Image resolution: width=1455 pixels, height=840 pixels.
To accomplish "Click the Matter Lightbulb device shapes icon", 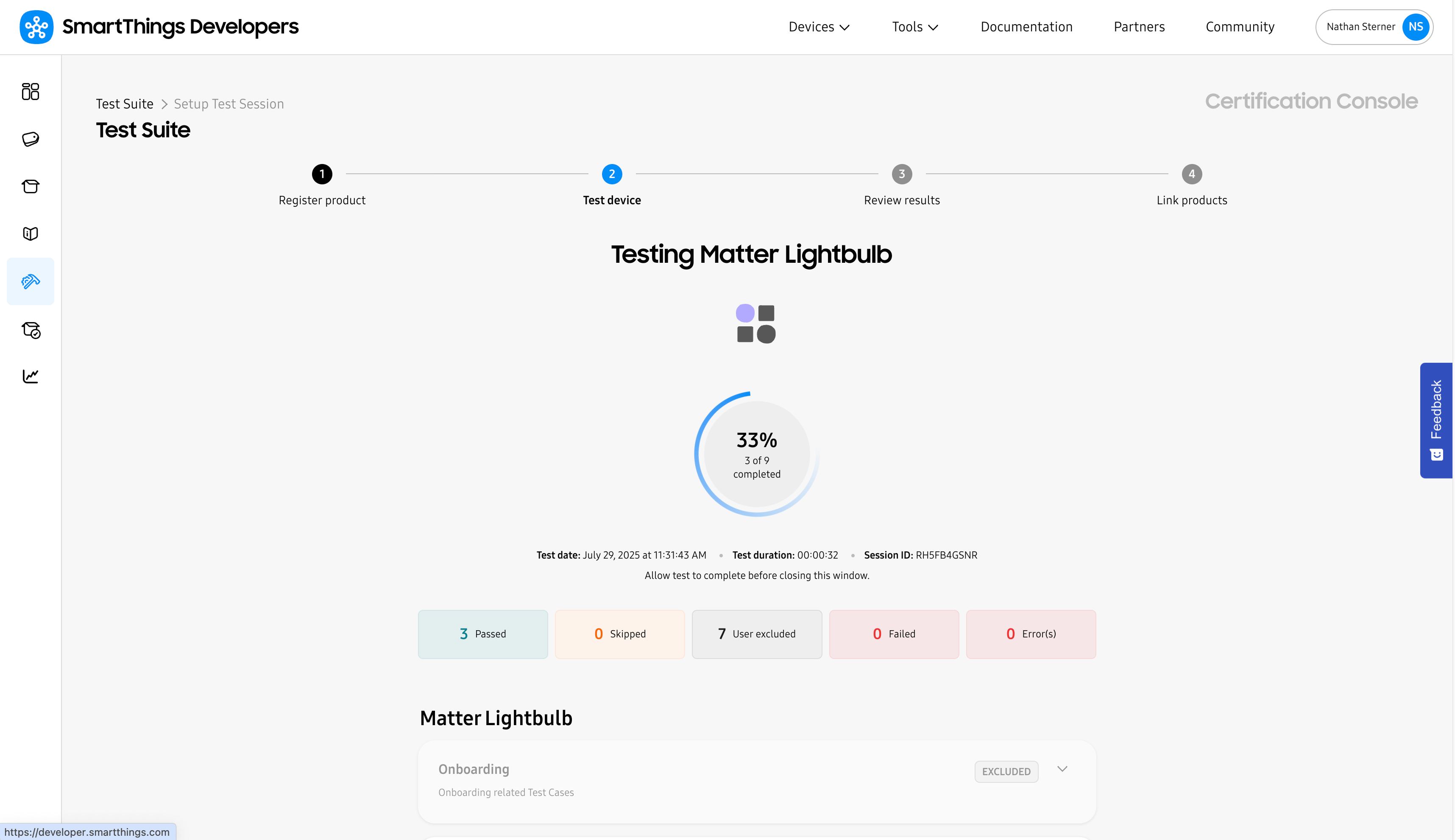I will click(756, 324).
